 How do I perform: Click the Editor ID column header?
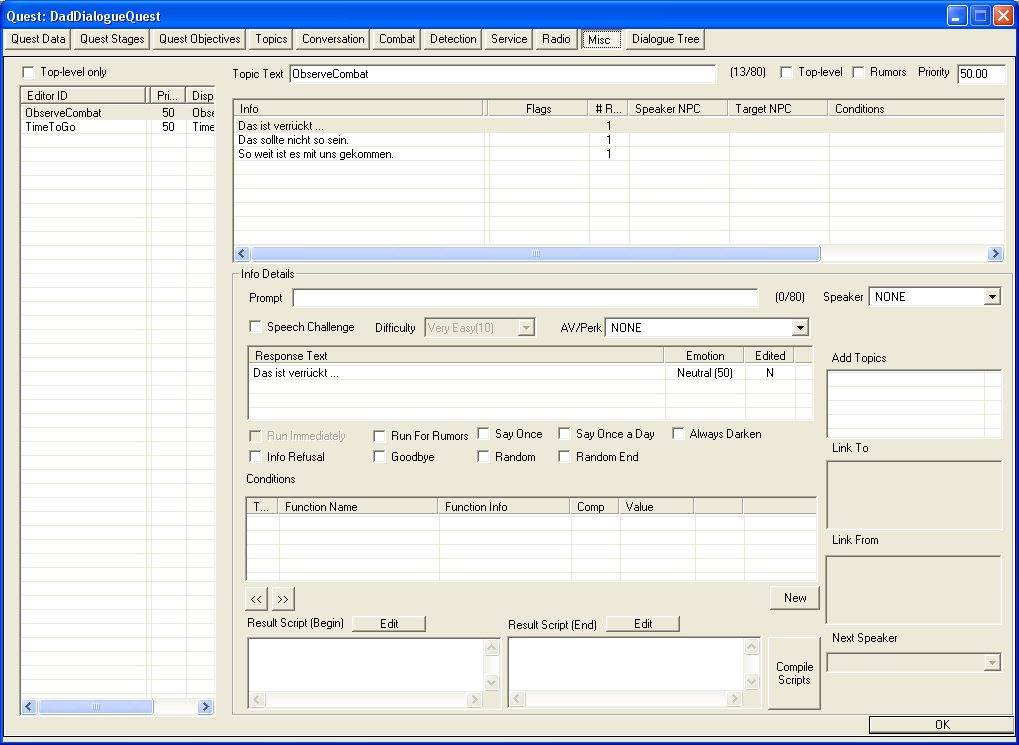click(83, 96)
